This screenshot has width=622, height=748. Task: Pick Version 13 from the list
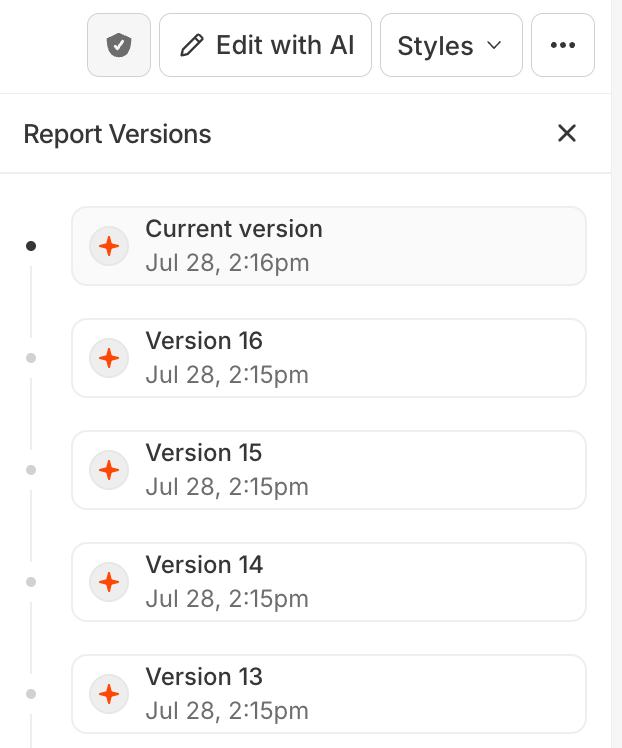tap(329, 694)
